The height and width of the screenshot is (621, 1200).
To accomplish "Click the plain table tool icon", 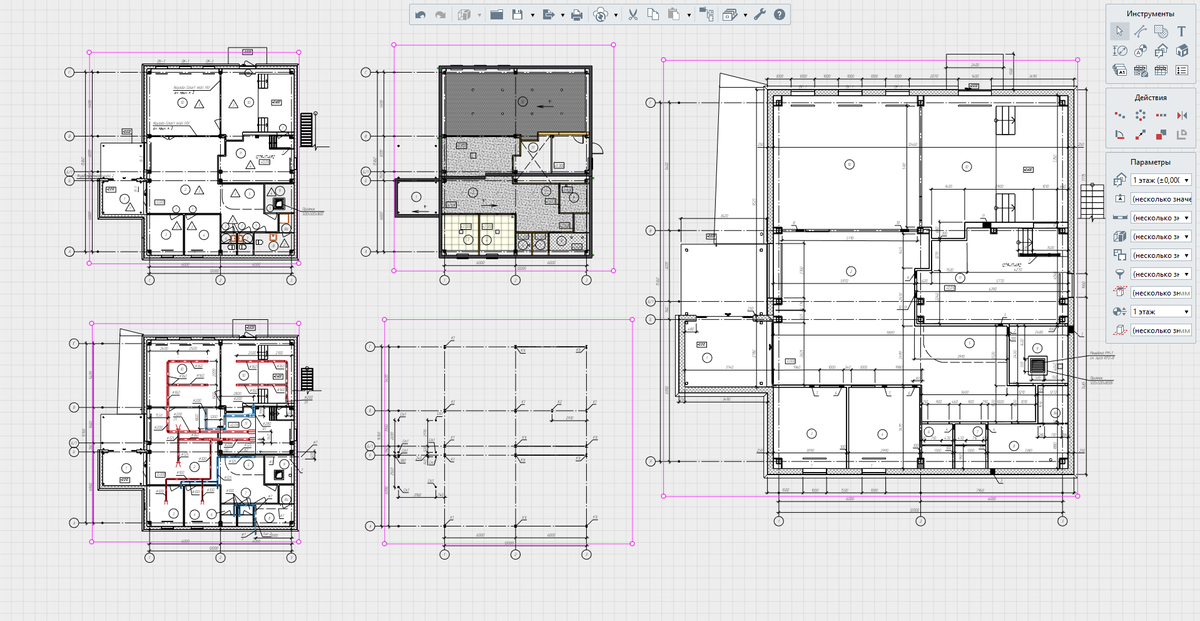I will [1160, 70].
